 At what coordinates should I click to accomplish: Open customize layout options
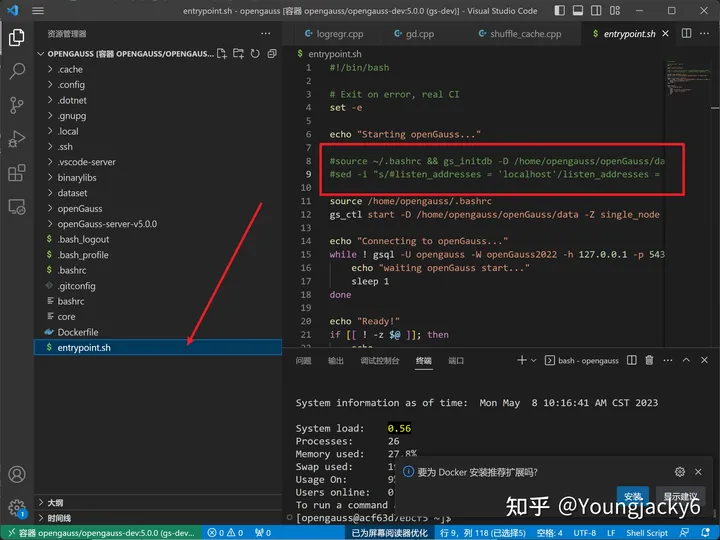615,11
